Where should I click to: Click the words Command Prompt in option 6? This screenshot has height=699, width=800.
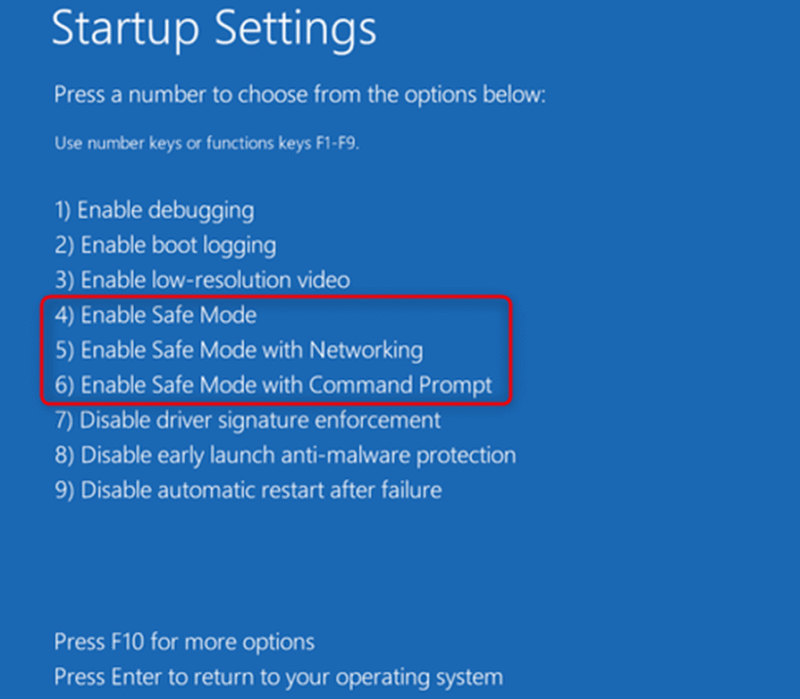coord(401,386)
